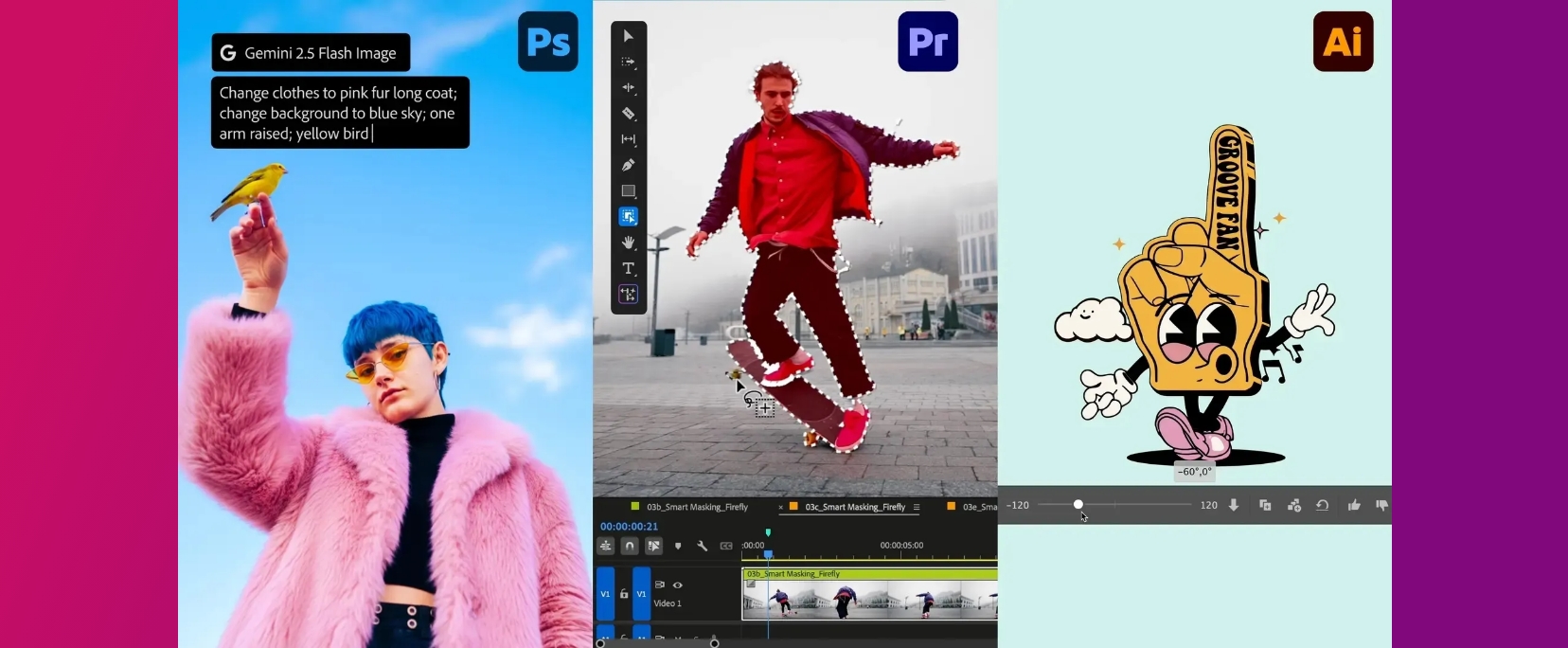Image resolution: width=1568 pixels, height=648 pixels.
Task: Switch to the 03b_Smart Masking_Firefly tab
Action: tap(697, 507)
